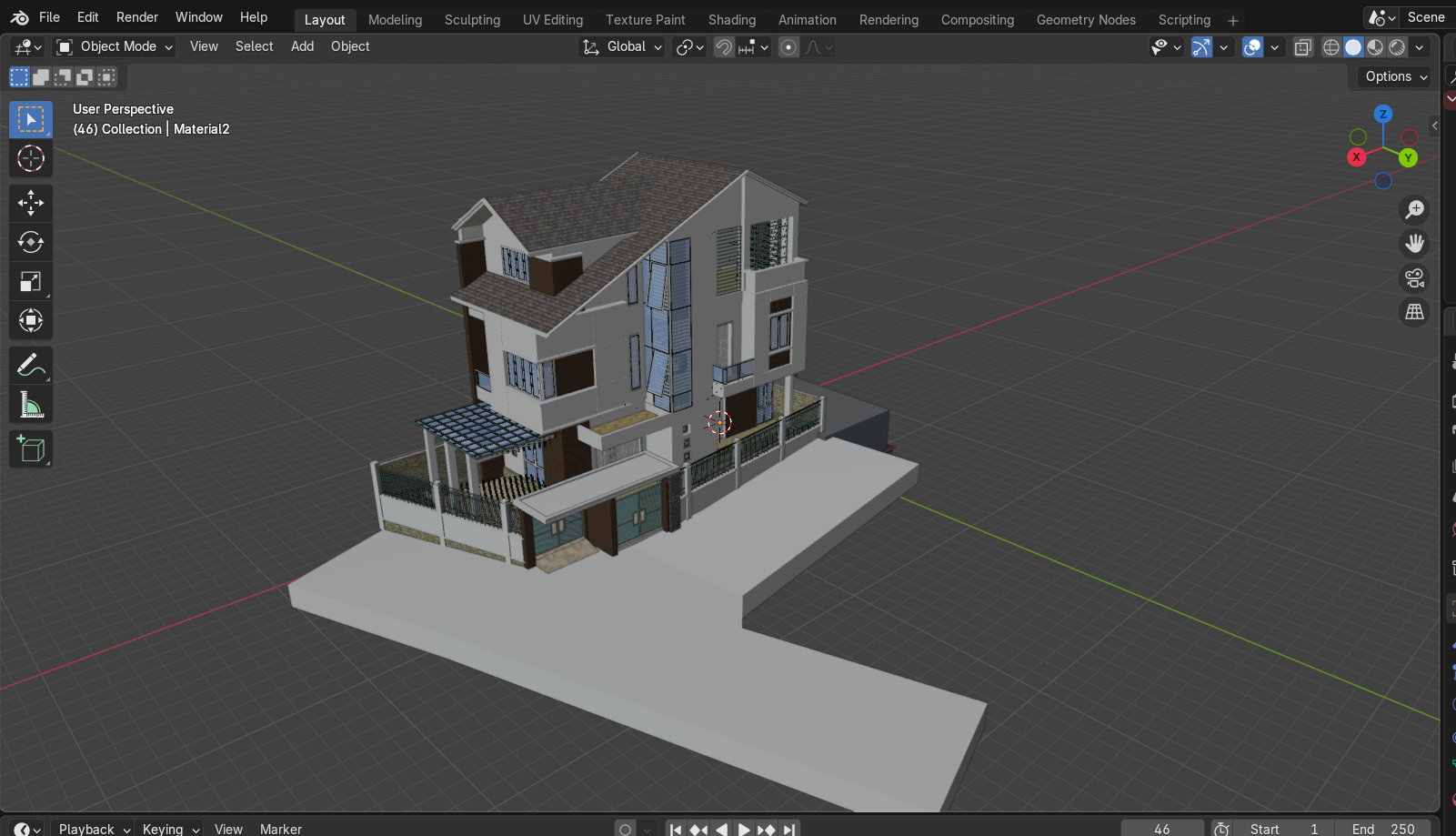The width and height of the screenshot is (1456, 836).
Task: Open Global transform orientation dropdown
Action: click(x=623, y=46)
